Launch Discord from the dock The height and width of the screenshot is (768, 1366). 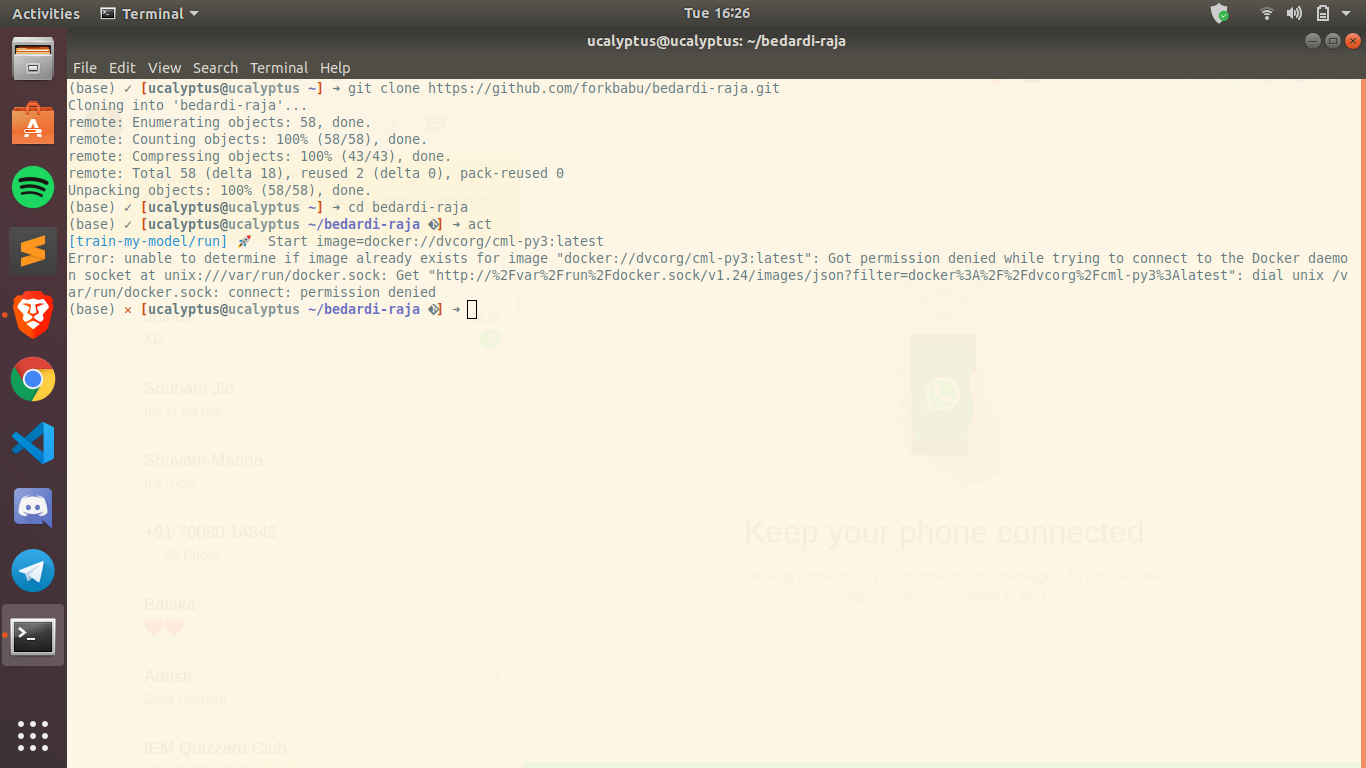[x=33, y=508]
